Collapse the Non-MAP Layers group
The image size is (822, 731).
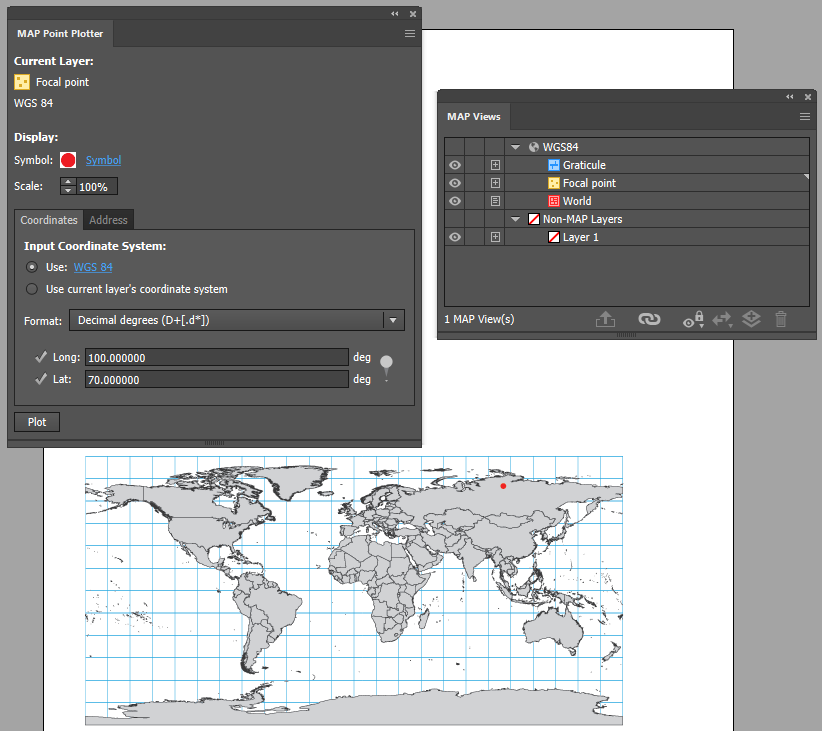point(515,219)
